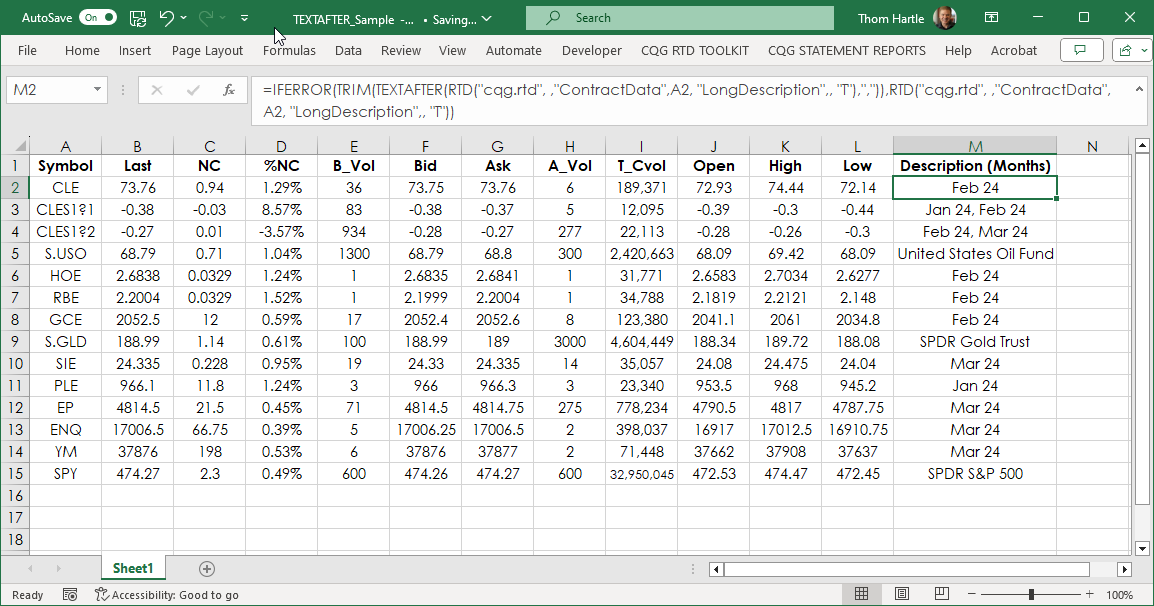This screenshot has height=606, width=1154.
Task: Add a new sheet with the plus button
Action: pos(206,567)
